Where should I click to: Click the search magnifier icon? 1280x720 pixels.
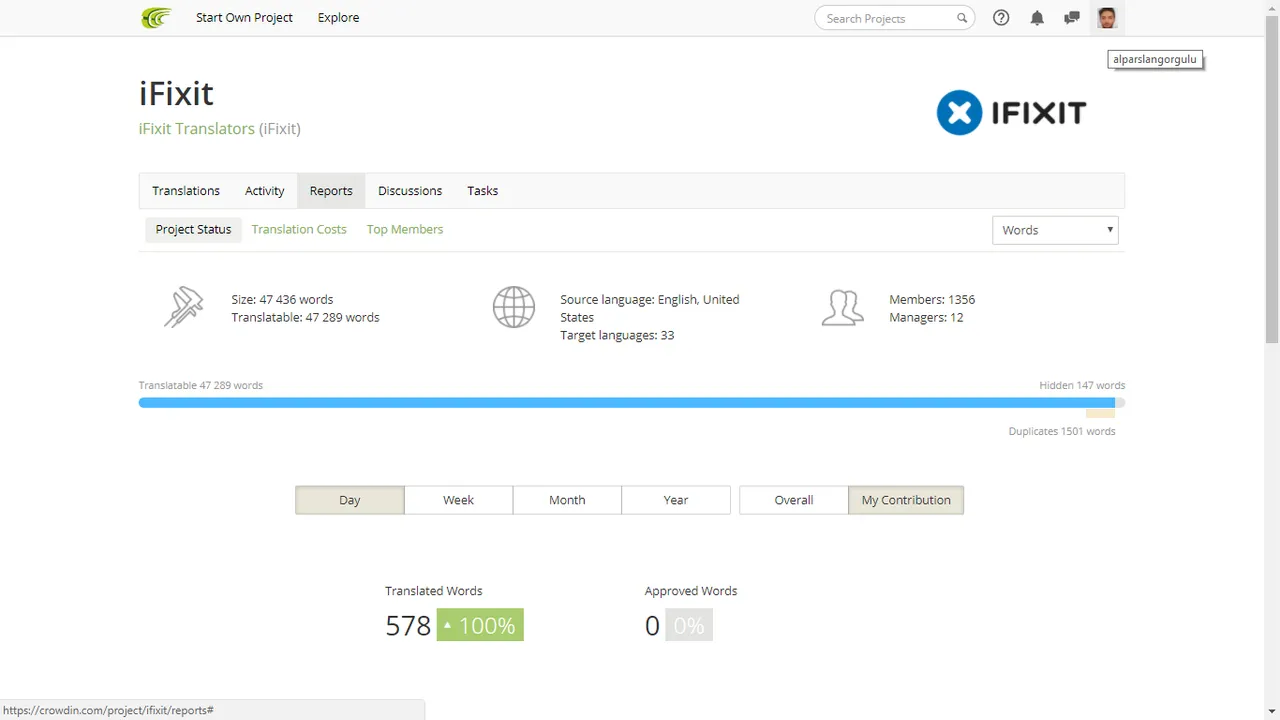point(962,18)
